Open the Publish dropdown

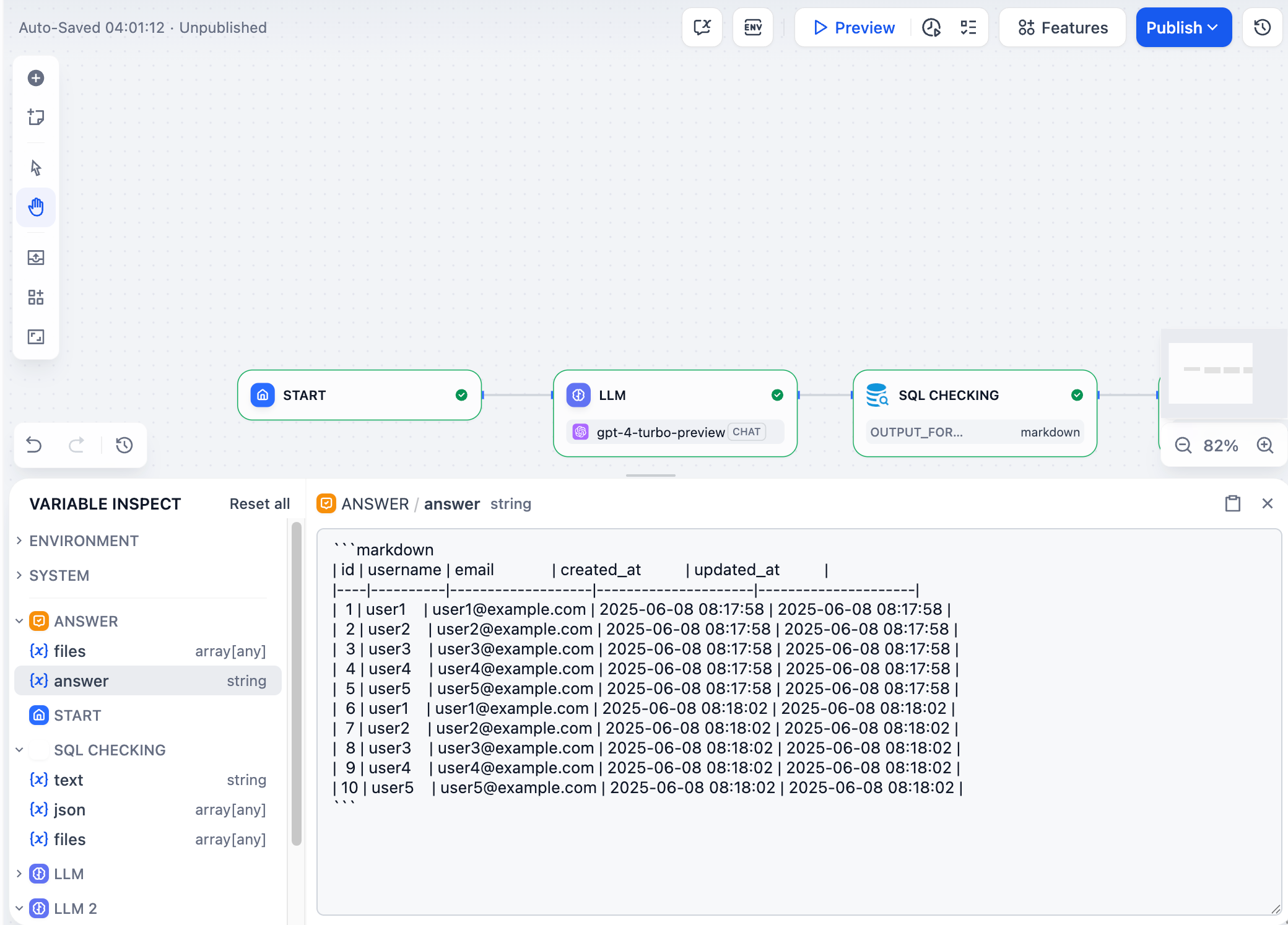[1183, 27]
